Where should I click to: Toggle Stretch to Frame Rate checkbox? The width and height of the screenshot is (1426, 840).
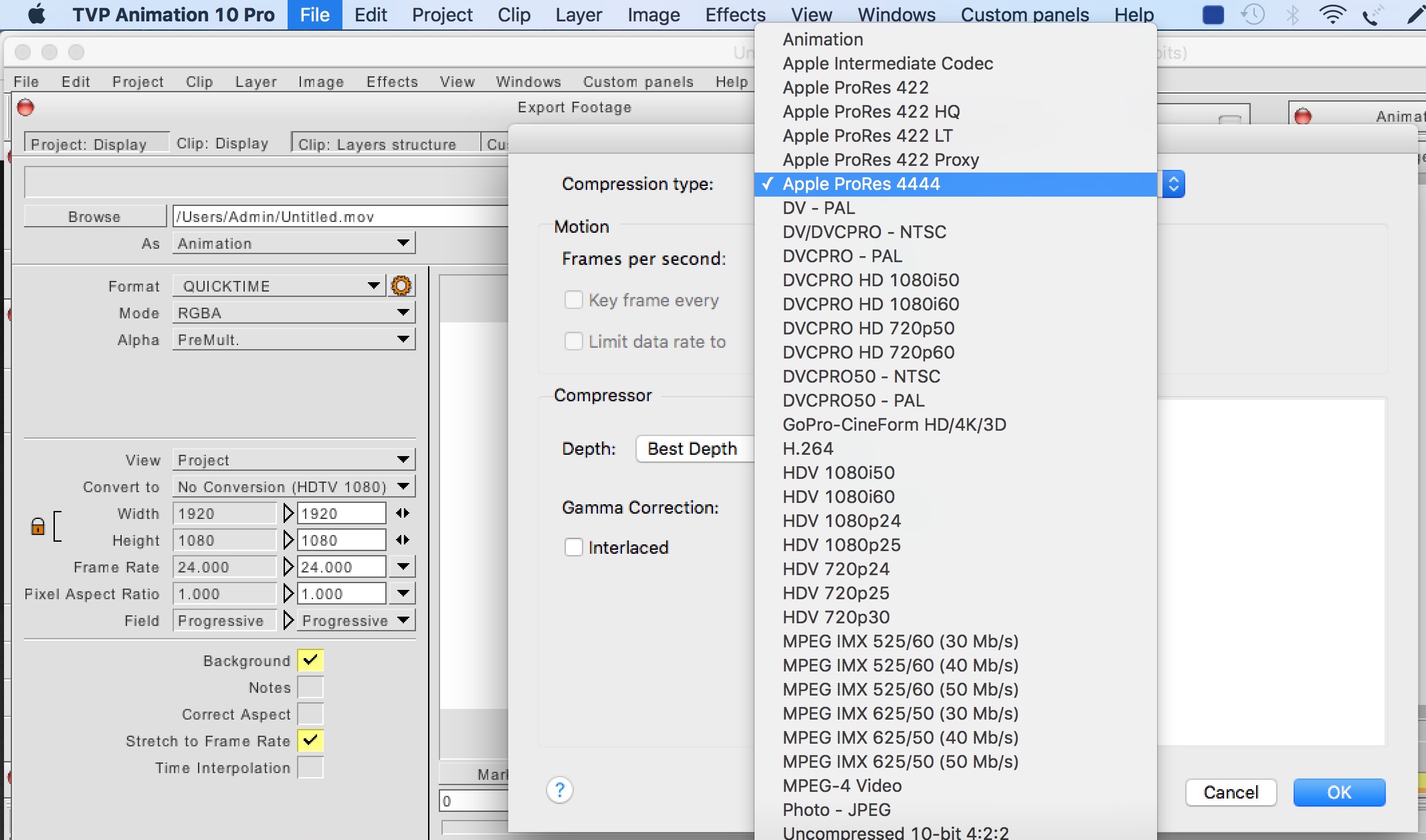(x=310, y=740)
